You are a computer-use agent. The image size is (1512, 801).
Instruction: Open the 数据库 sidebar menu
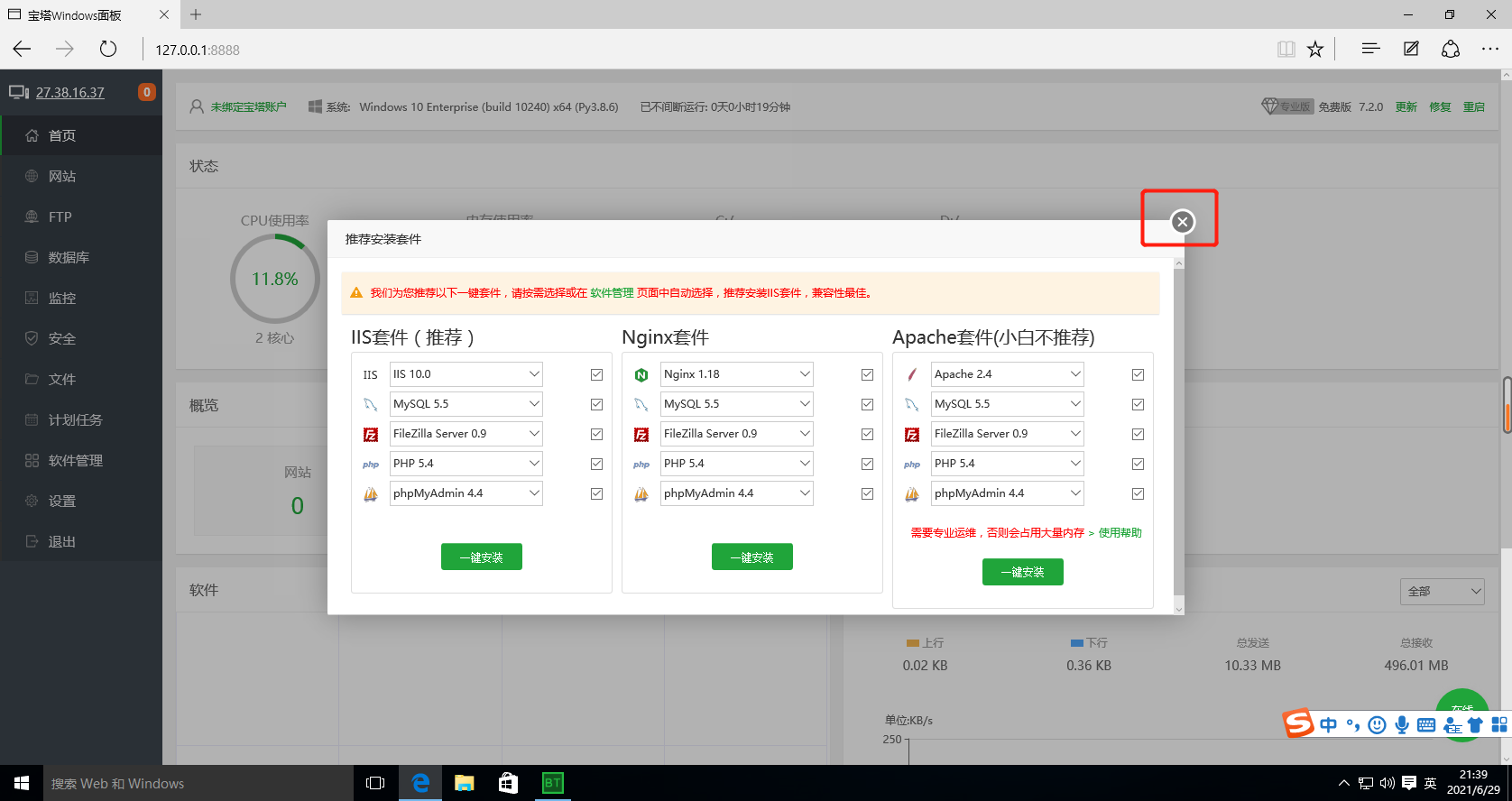click(x=81, y=257)
